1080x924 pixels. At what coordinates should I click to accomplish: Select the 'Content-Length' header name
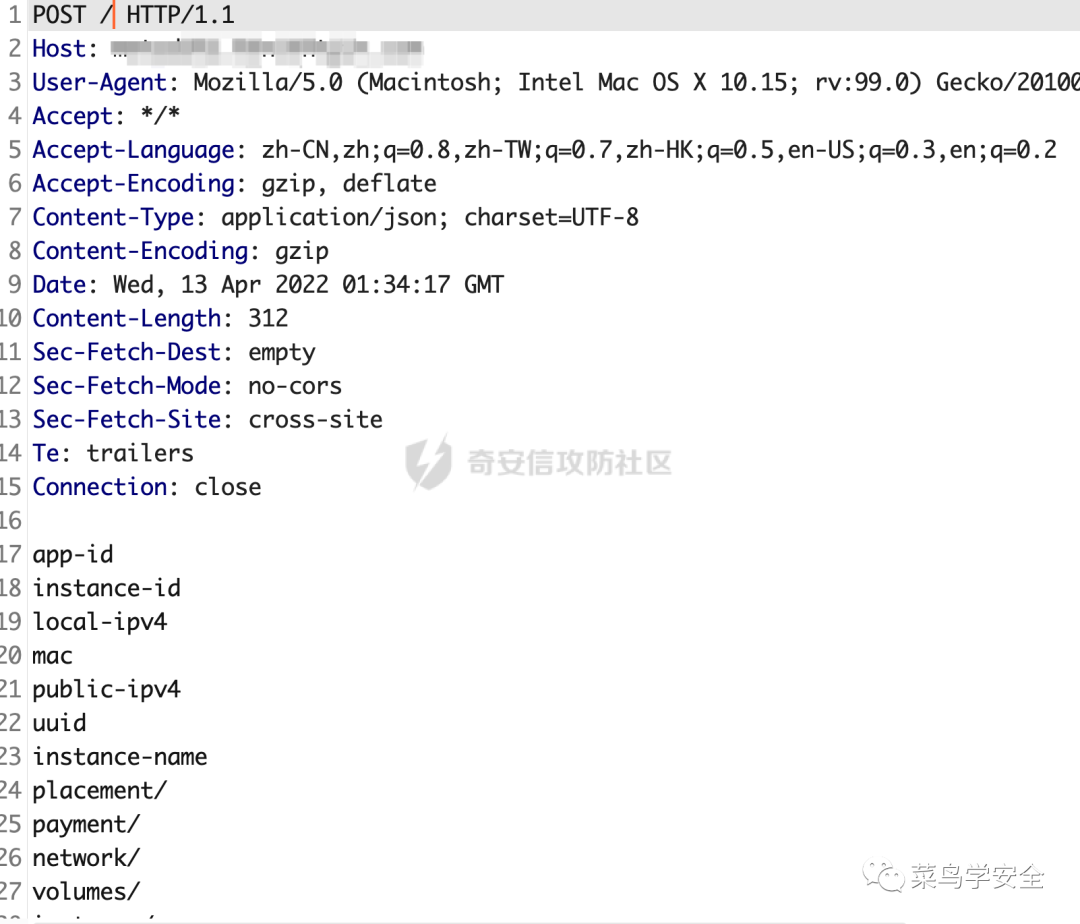(x=127, y=319)
